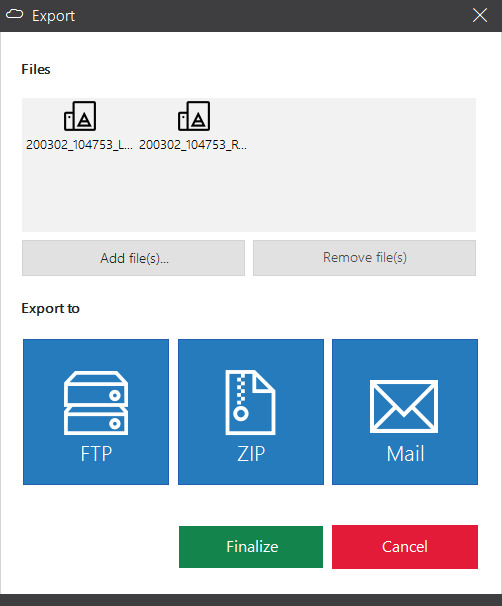502x606 pixels.
Task: Click the 200302_104753_L... file name label
Action: click(x=79, y=145)
